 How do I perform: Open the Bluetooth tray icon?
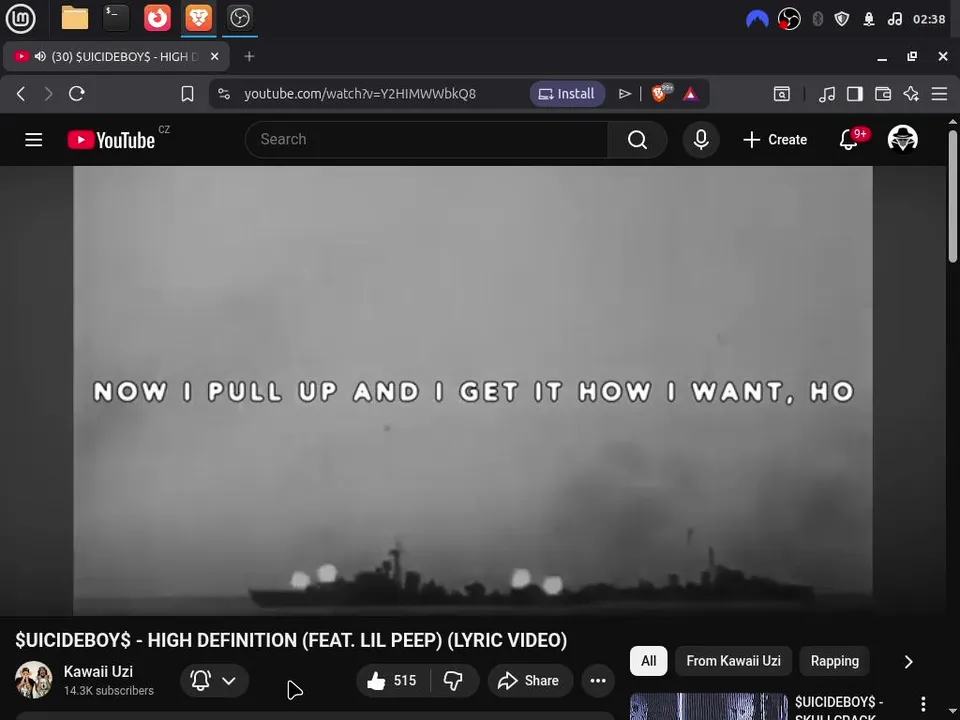coord(817,20)
